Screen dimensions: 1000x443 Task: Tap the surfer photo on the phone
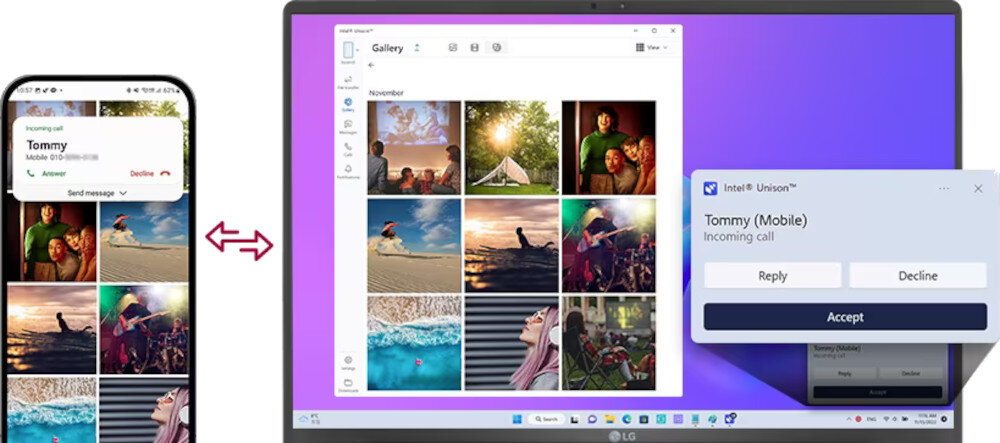52,329
